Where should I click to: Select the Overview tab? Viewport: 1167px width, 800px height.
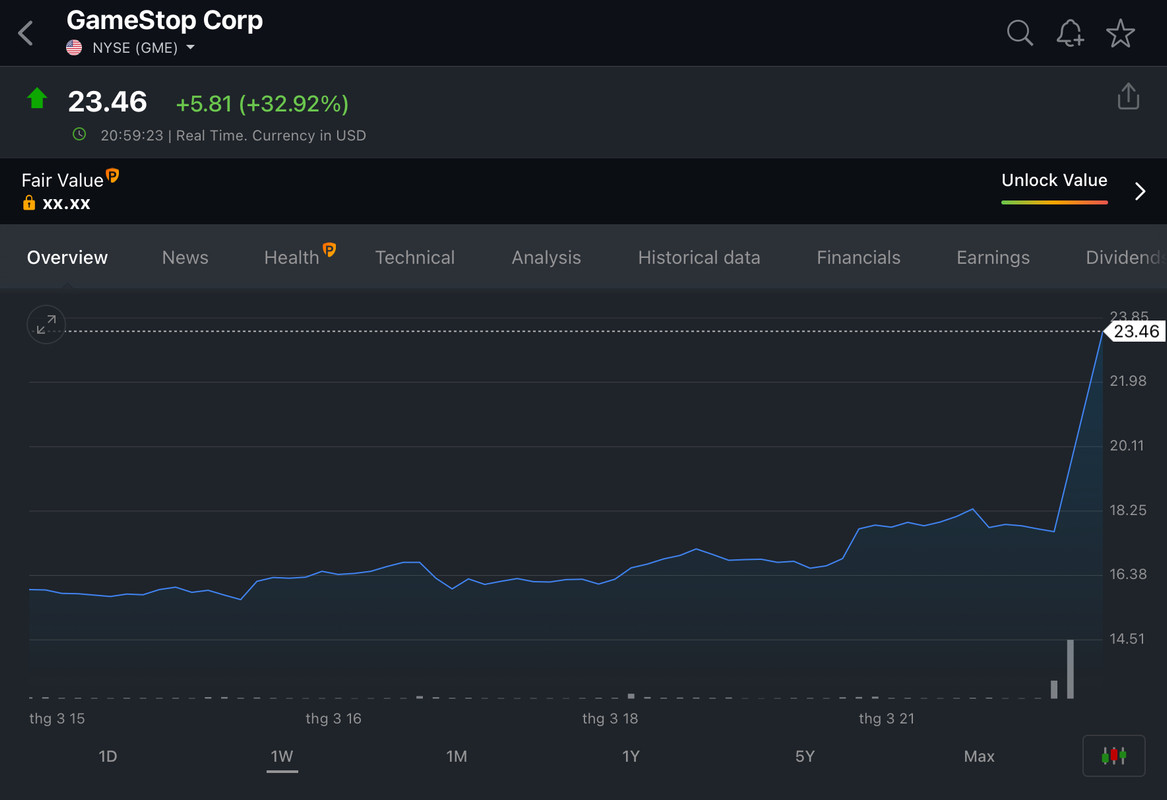click(x=67, y=257)
